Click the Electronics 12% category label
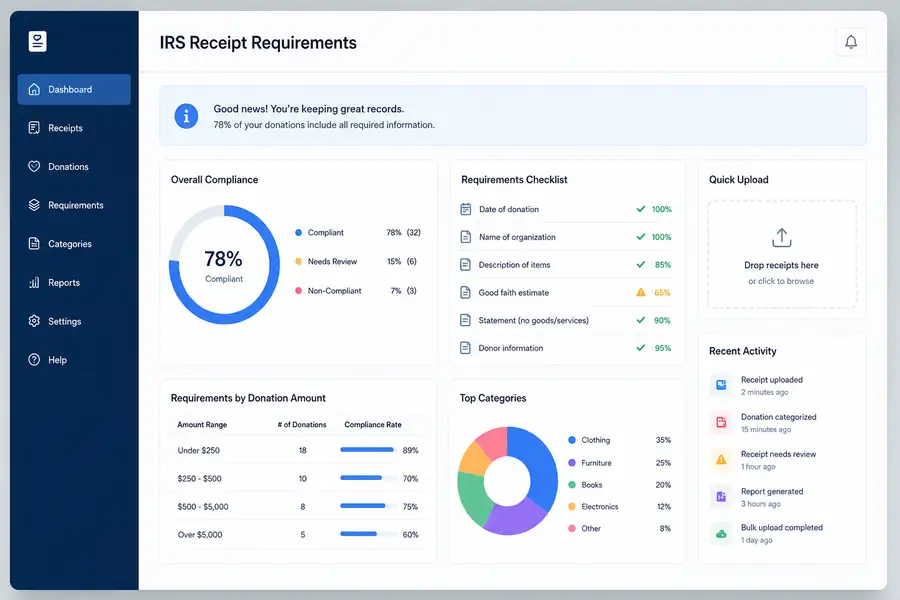 [600, 506]
